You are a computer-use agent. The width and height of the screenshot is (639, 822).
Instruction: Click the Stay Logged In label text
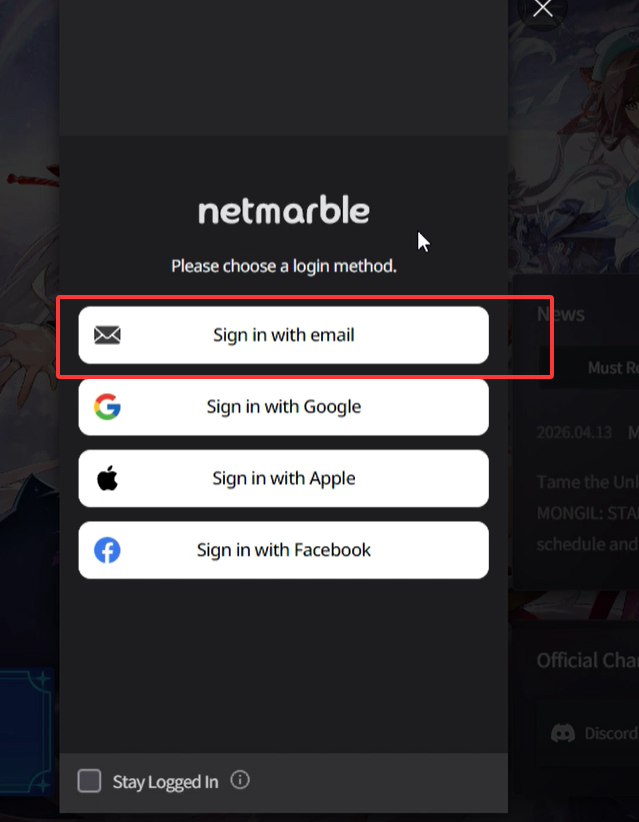165,782
